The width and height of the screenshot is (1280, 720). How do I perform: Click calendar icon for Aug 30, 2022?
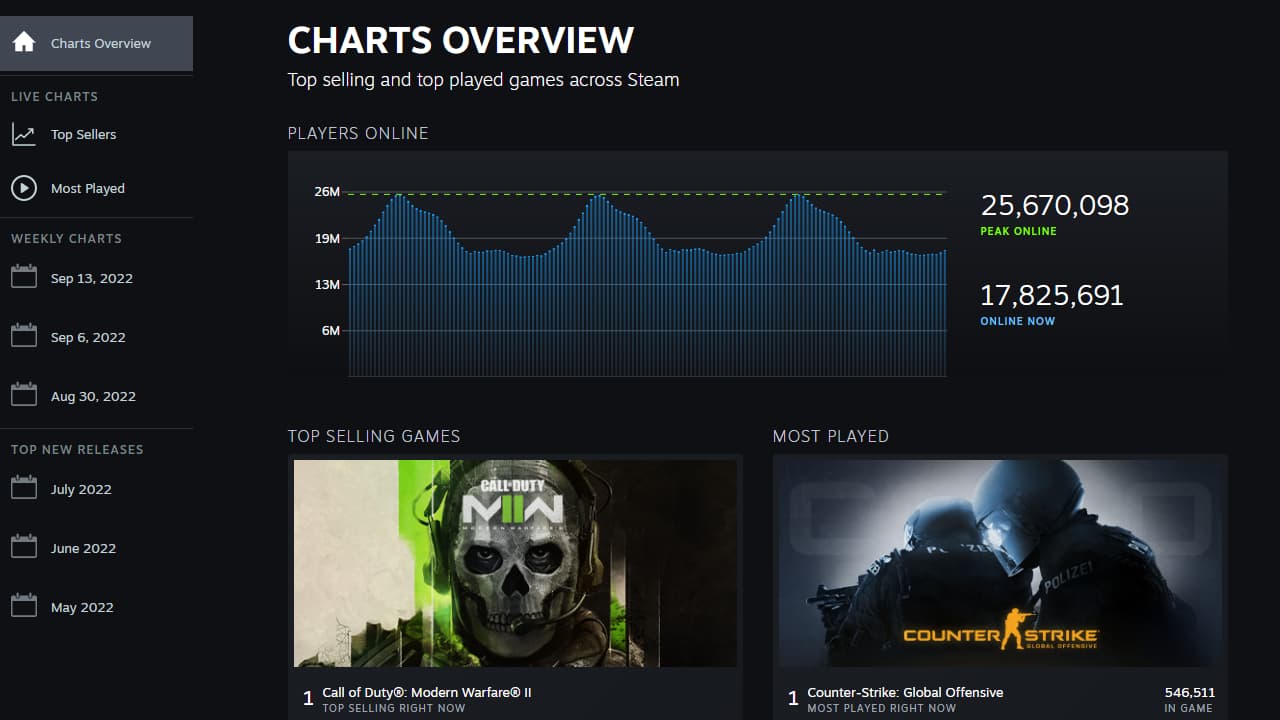(24, 395)
